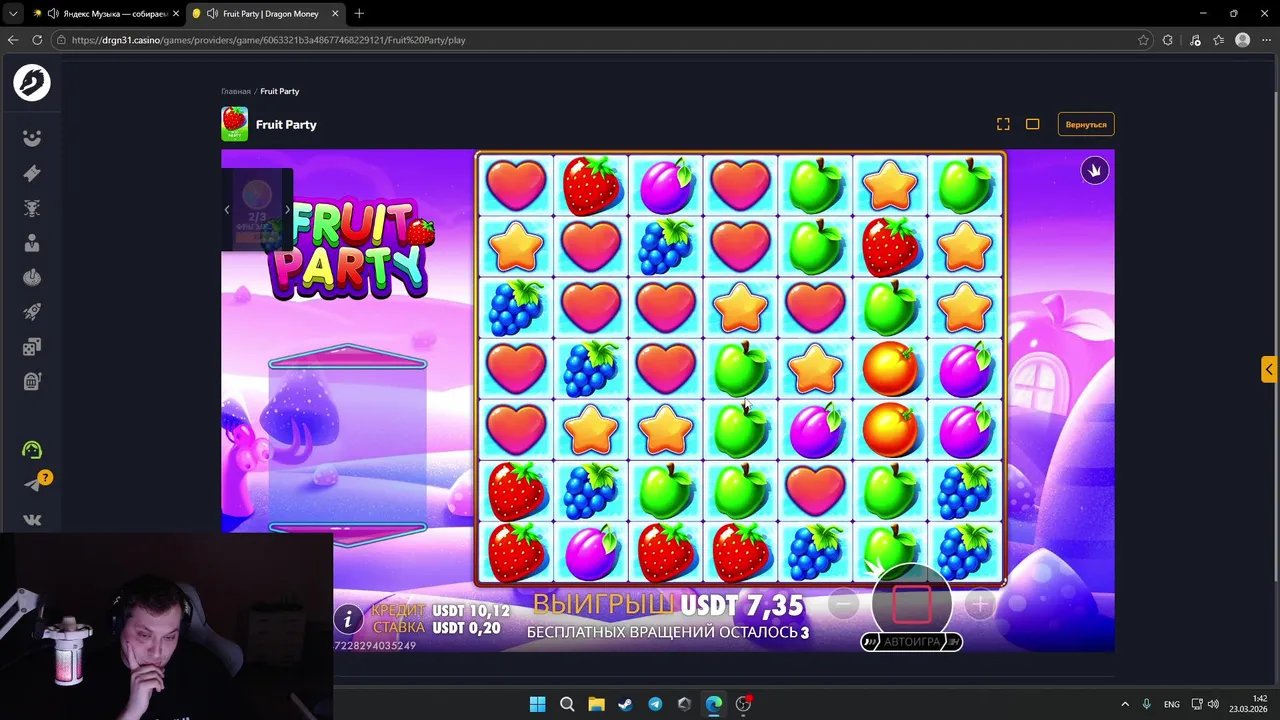Click the microphone tray icon
This screenshot has height=720, width=1280.
(x=1147, y=704)
